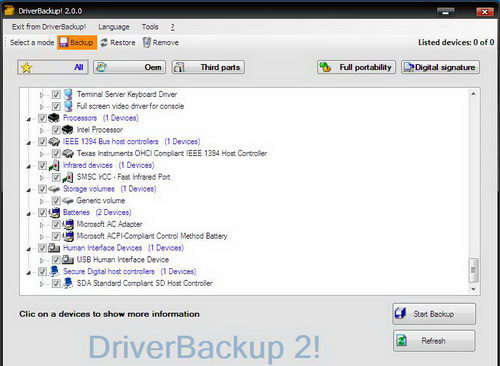Image resolution: width=500 pixels, height=366 pixels.
Task: Uncheck Terminal Server Keyboard Driver checkbox
Action: tap(56, 95)
